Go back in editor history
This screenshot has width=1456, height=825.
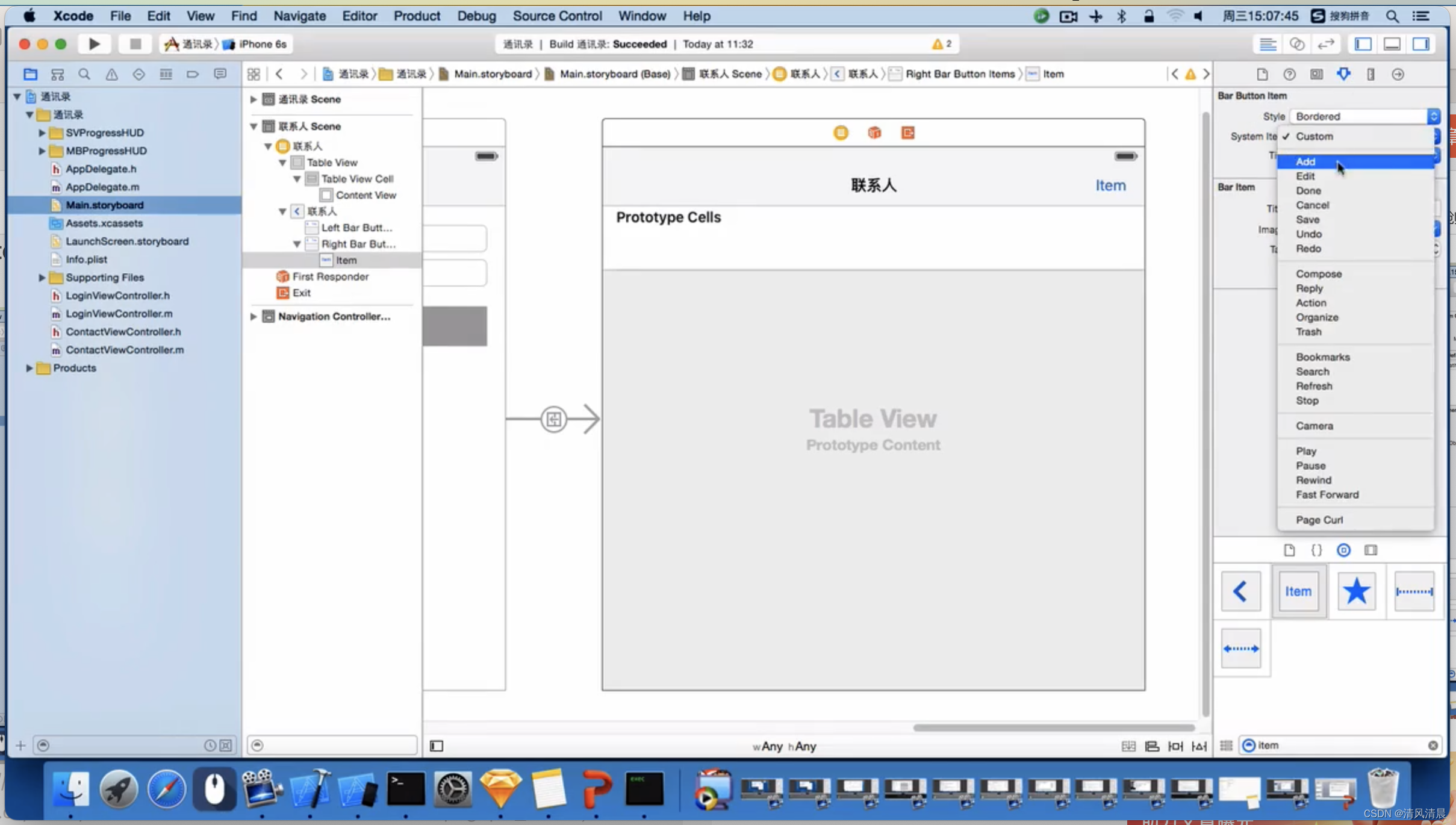[279, 74]
